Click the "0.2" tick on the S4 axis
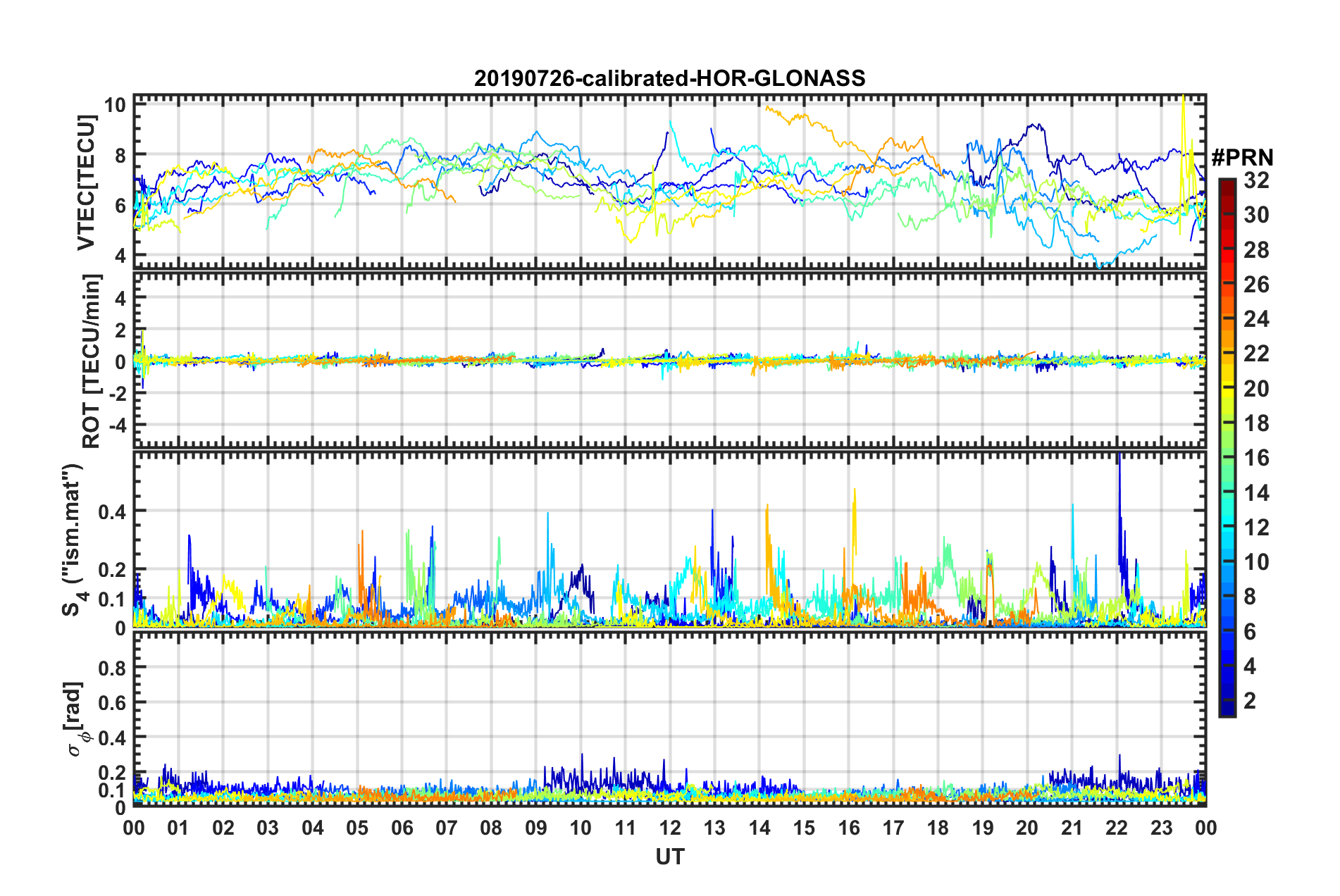Viewport: 1340px width, 896px height. tap(112, 570)
